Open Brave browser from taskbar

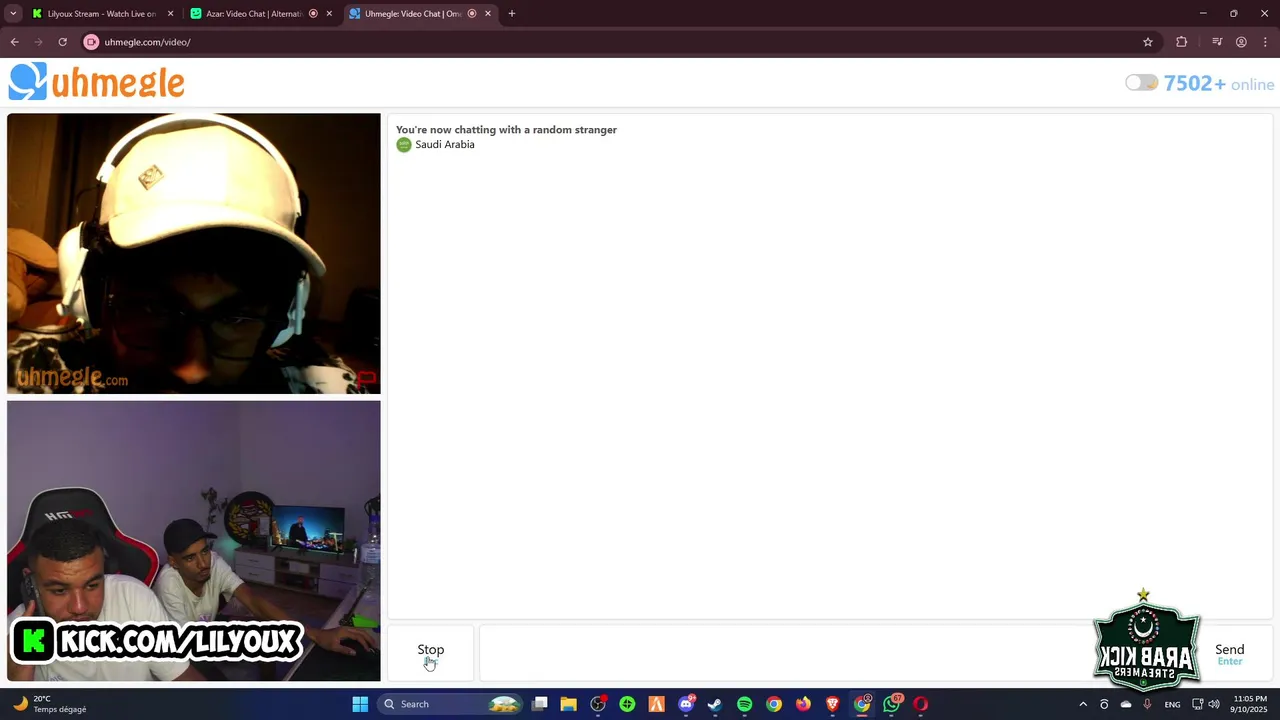click(832, 704)
